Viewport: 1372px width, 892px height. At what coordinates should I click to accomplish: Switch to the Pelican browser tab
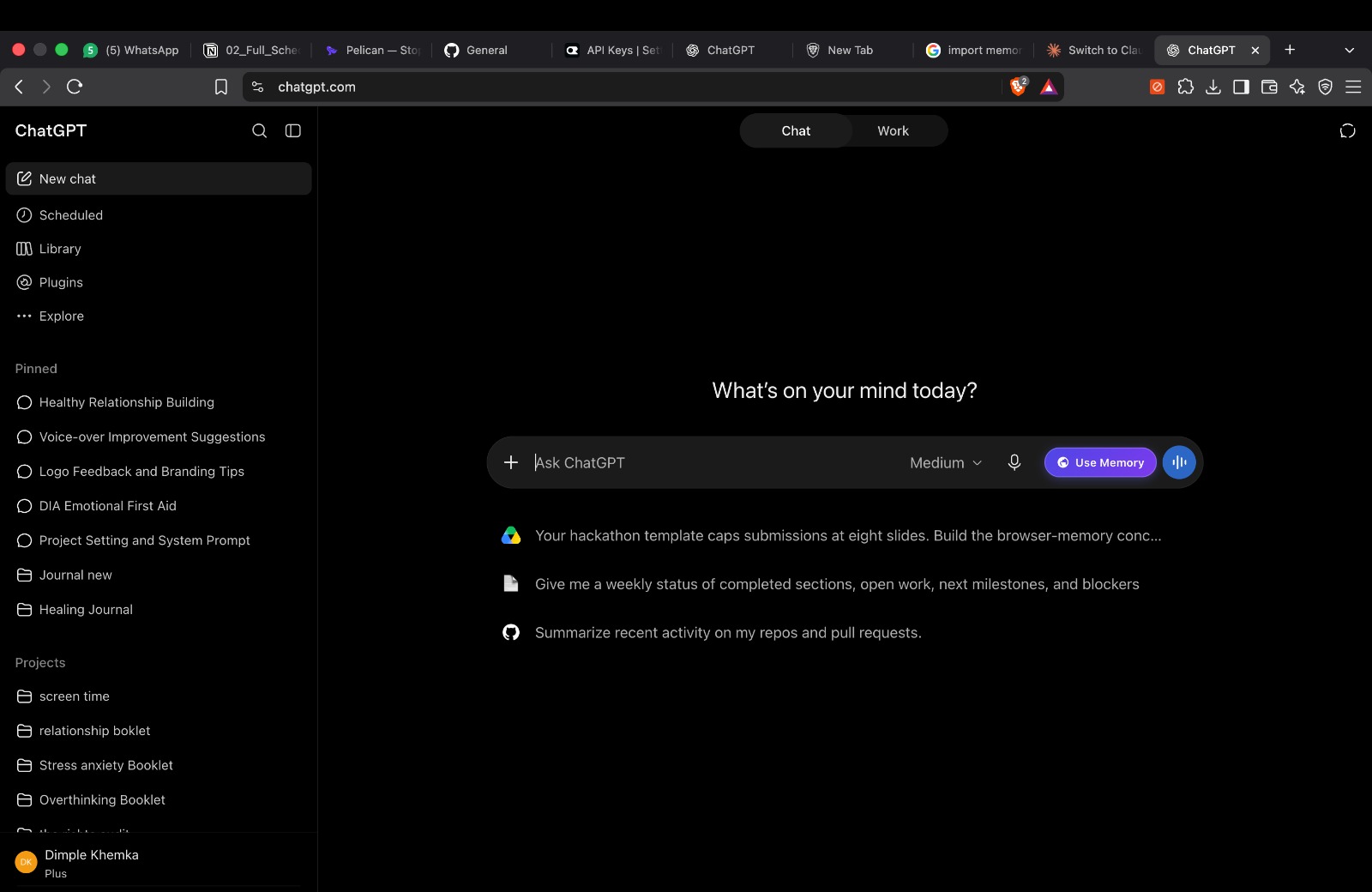(x=372, y=50)
